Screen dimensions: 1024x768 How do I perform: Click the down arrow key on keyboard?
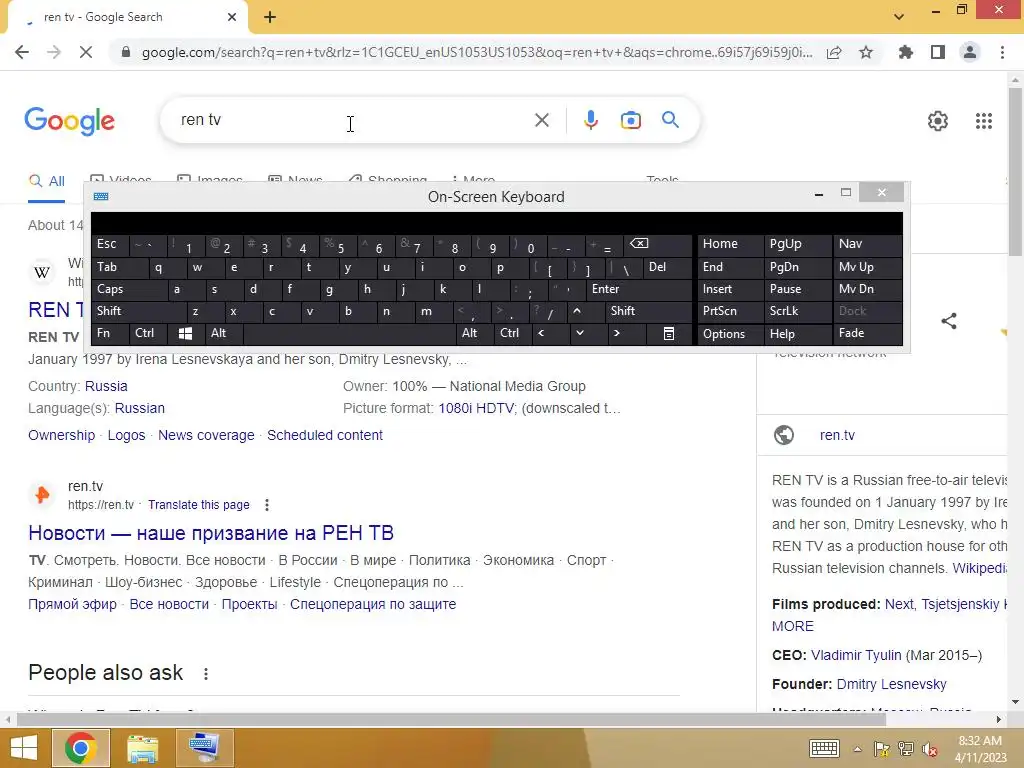(580, 334)
